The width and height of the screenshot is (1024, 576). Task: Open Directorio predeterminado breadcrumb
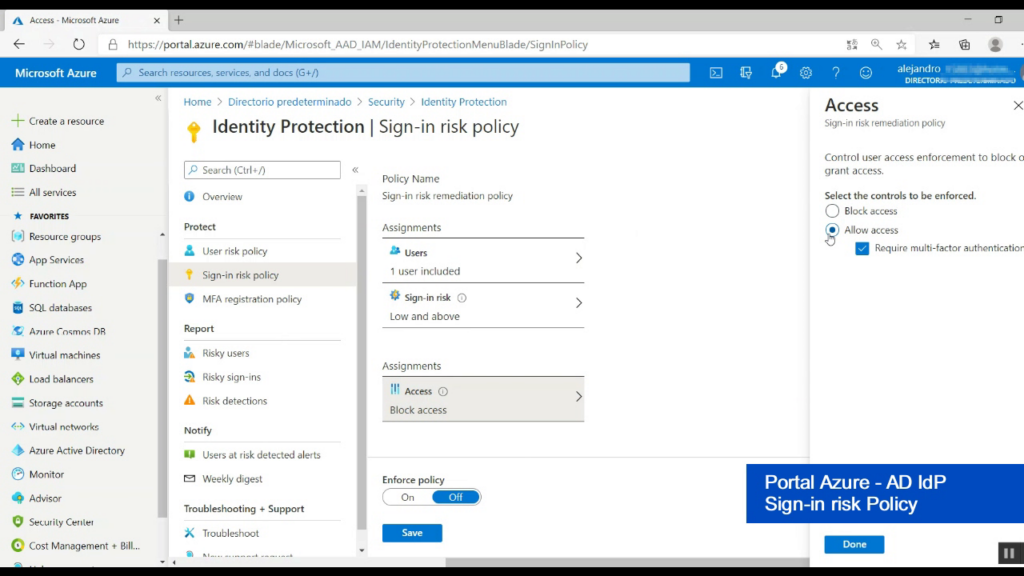[x=289, y=102]
